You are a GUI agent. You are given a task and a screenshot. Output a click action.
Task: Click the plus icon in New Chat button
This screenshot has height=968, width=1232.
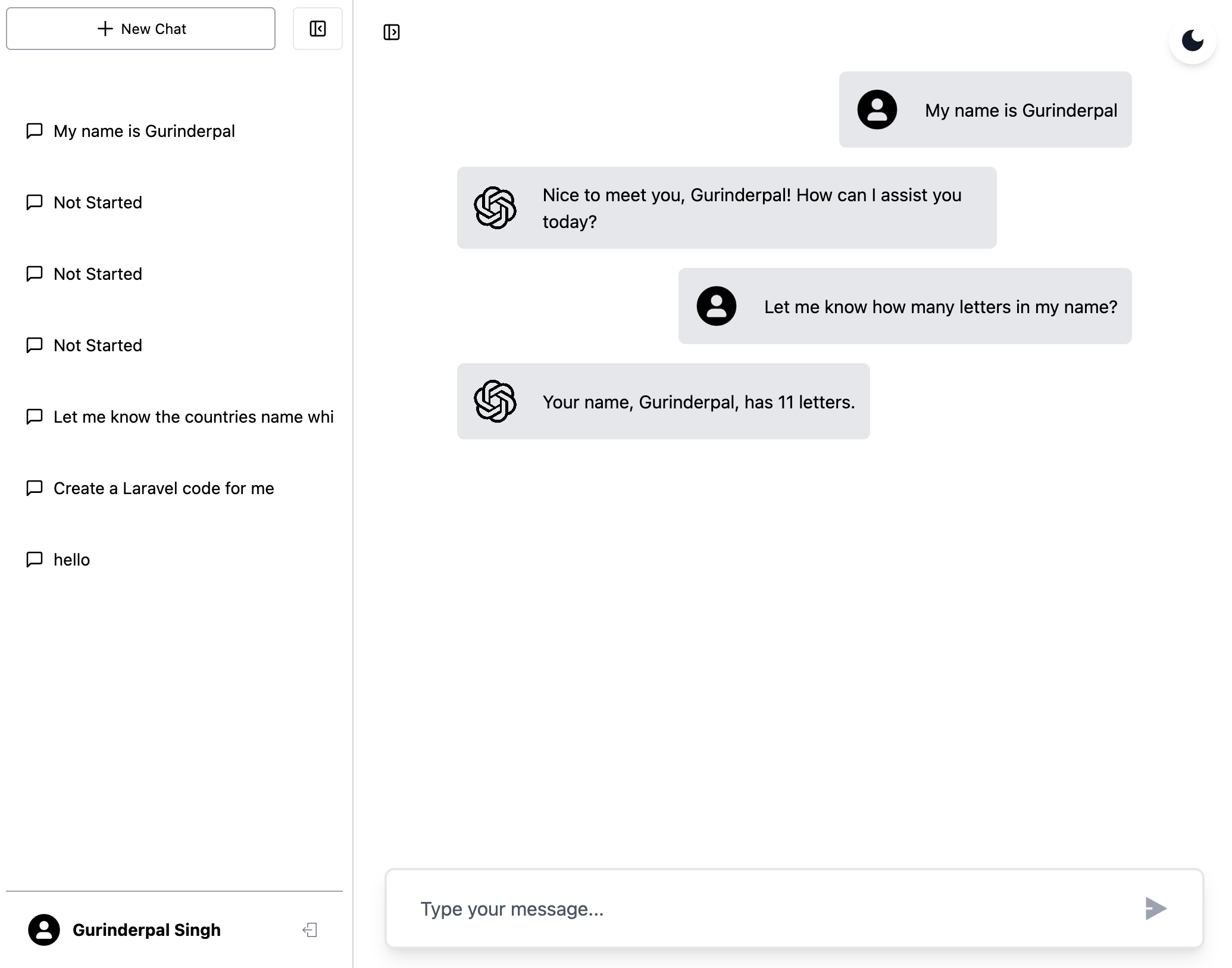[x=105, y=29]
